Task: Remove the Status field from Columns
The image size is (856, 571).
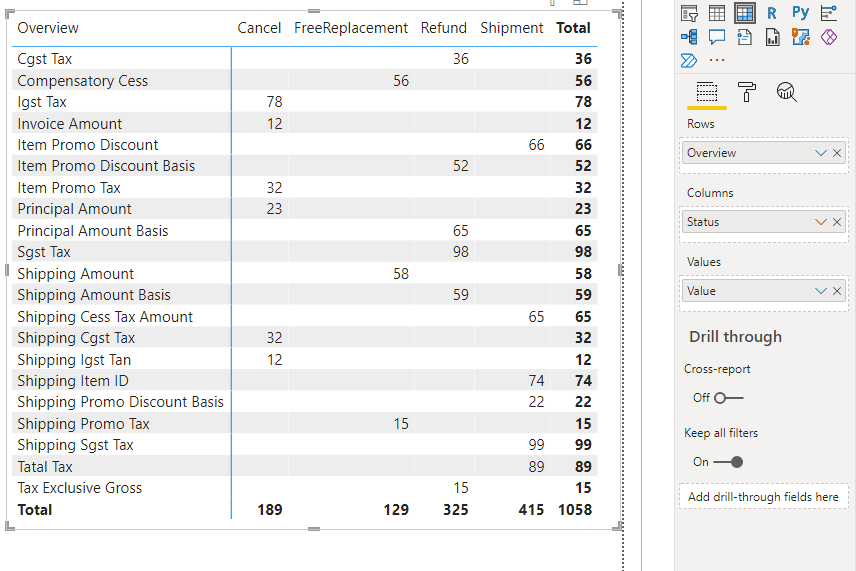Action: [837, 222]
